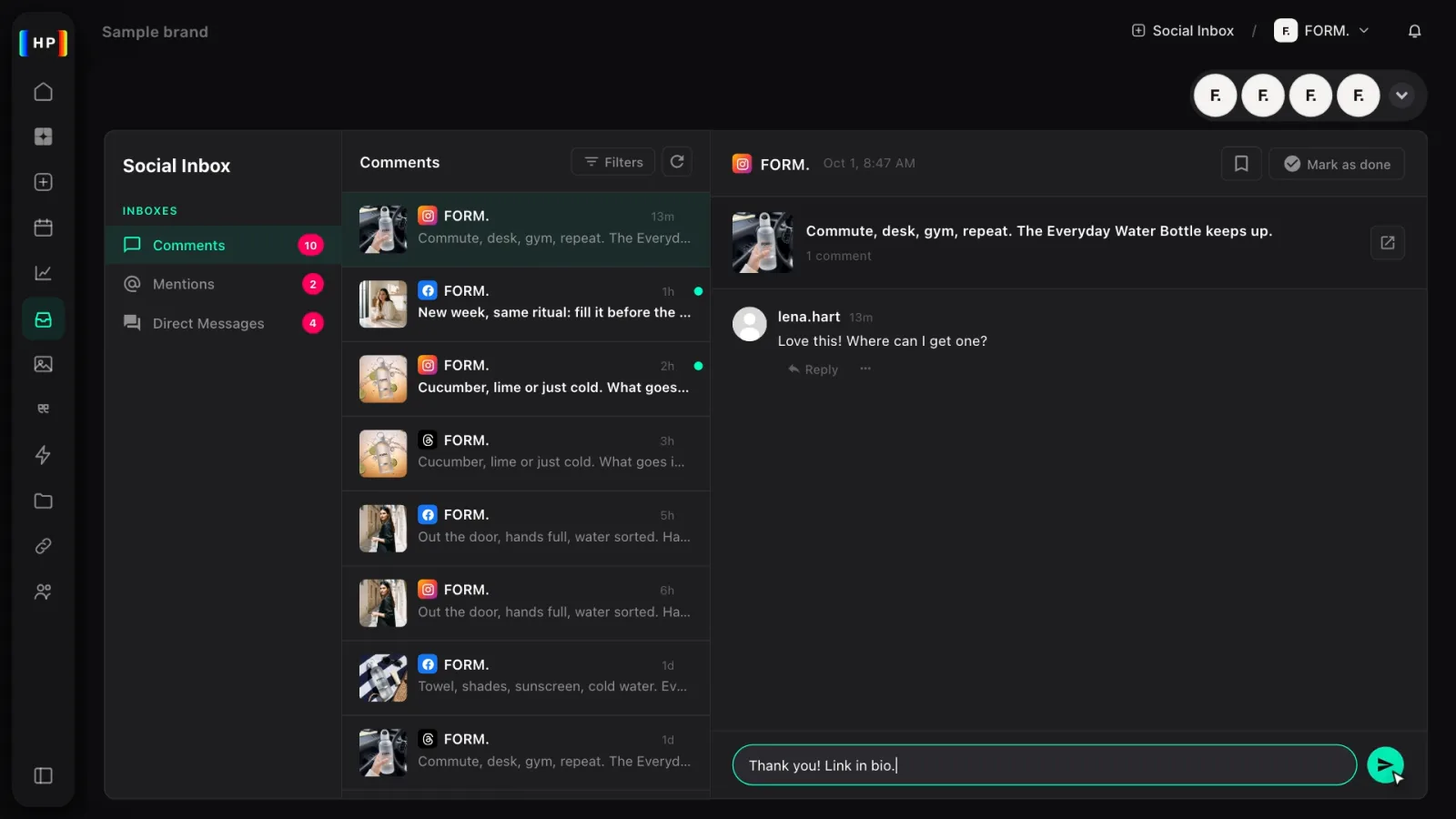The height and width of the screenshot is (819, 1456).
Task: Open the Folder icon in sidebar
Action: pos(43,500)
